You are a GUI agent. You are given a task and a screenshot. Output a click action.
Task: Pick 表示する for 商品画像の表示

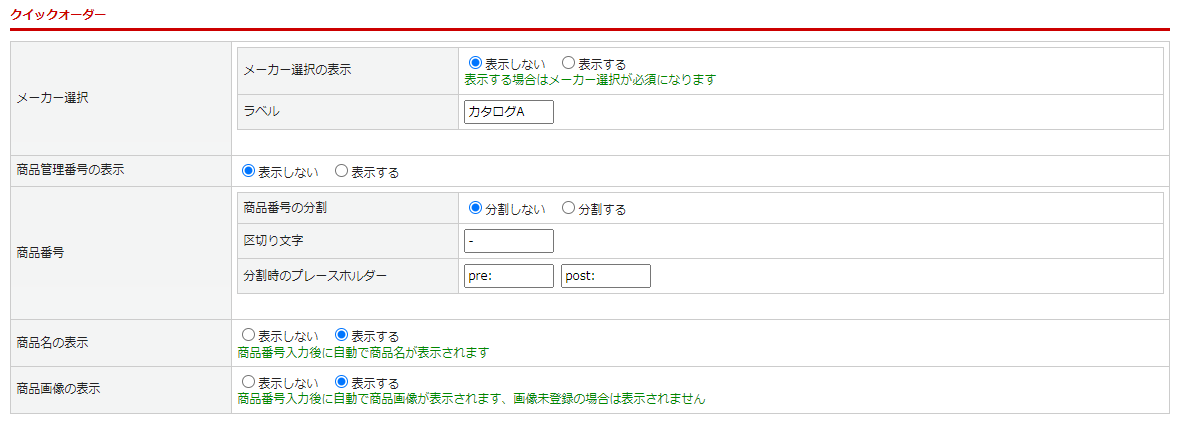tap(342, 382)
